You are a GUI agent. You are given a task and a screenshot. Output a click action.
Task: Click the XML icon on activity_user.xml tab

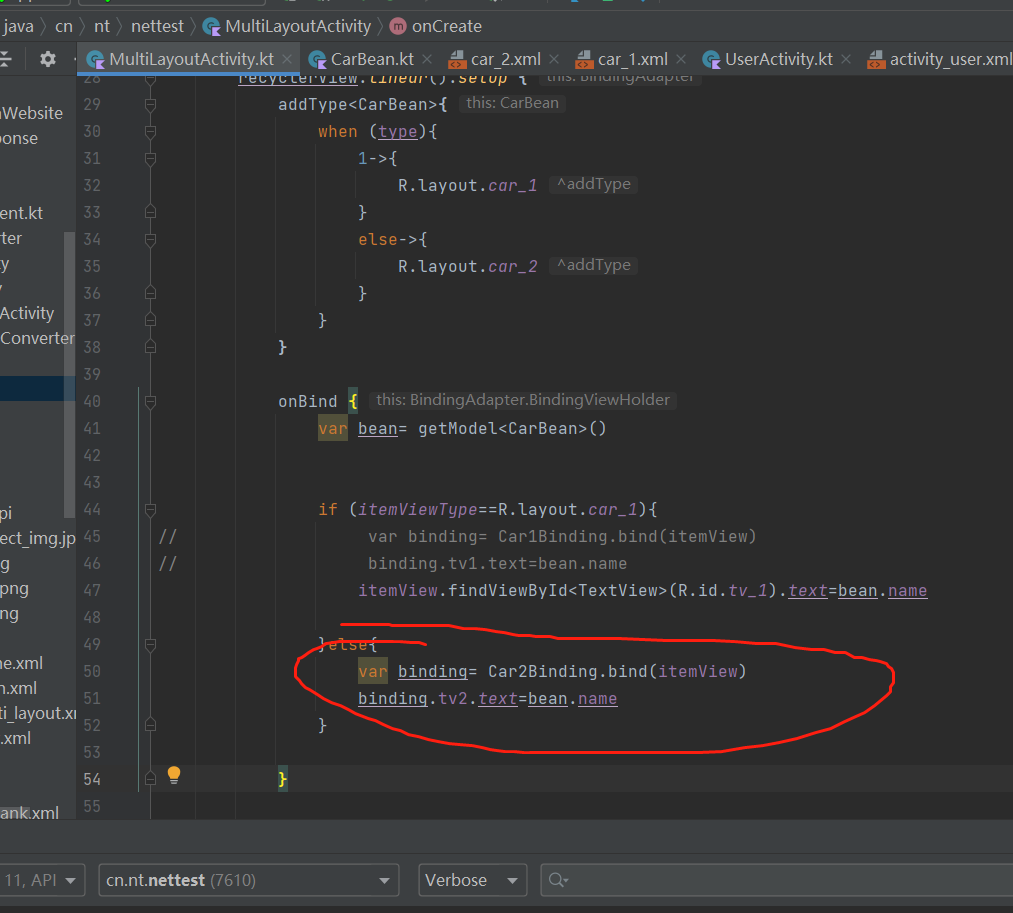(876, 60)
